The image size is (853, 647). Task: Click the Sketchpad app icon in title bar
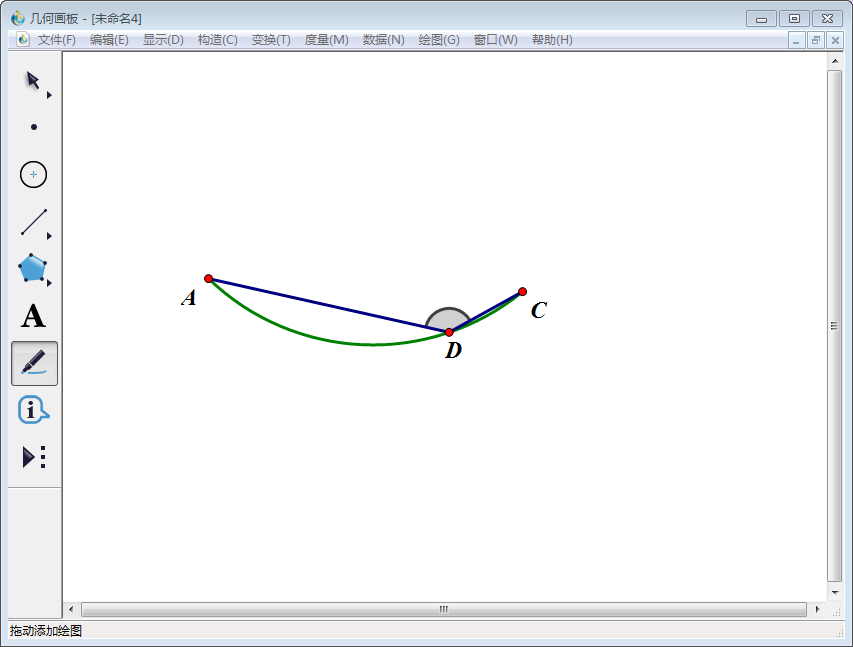coord(17,18)
